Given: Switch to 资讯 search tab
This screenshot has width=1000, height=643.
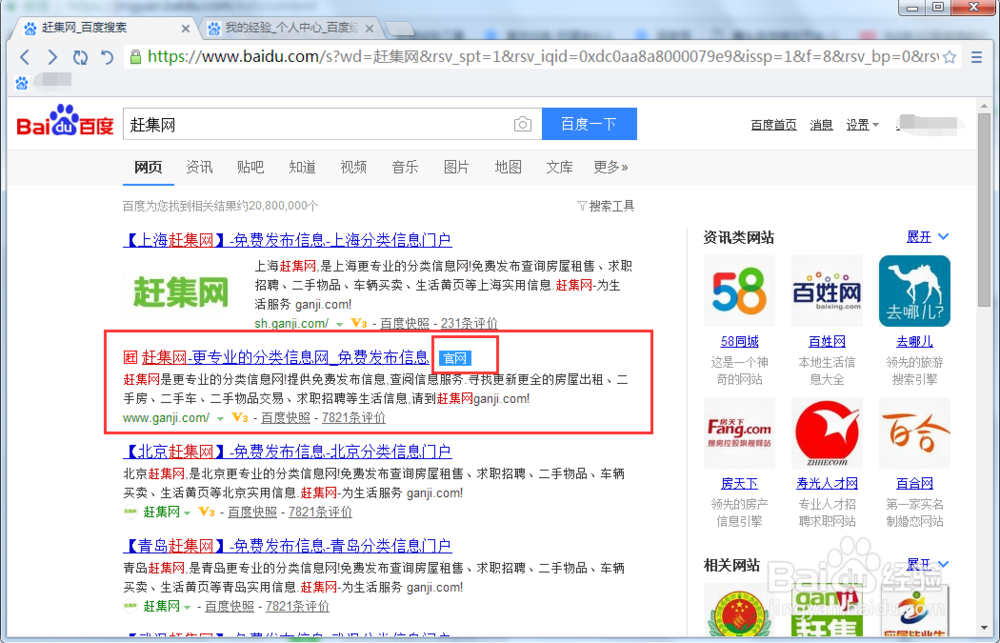Looking at the screenshot, I should [199, 167].
